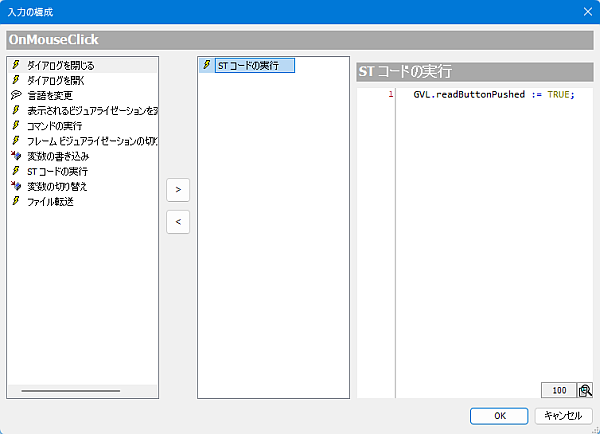Click the icon of the added STコードの実行 entry
600x434 pixels.
(x=207, y=65)
